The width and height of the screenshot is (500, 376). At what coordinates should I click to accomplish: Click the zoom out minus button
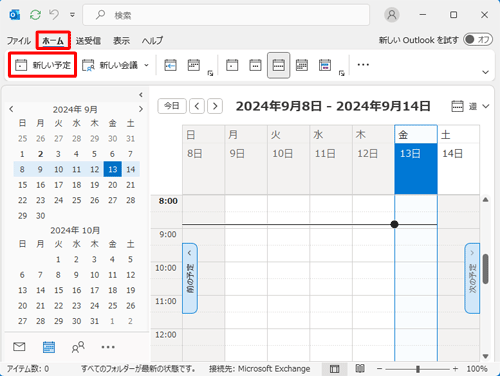pyautogui.click(x=379, y=369)
